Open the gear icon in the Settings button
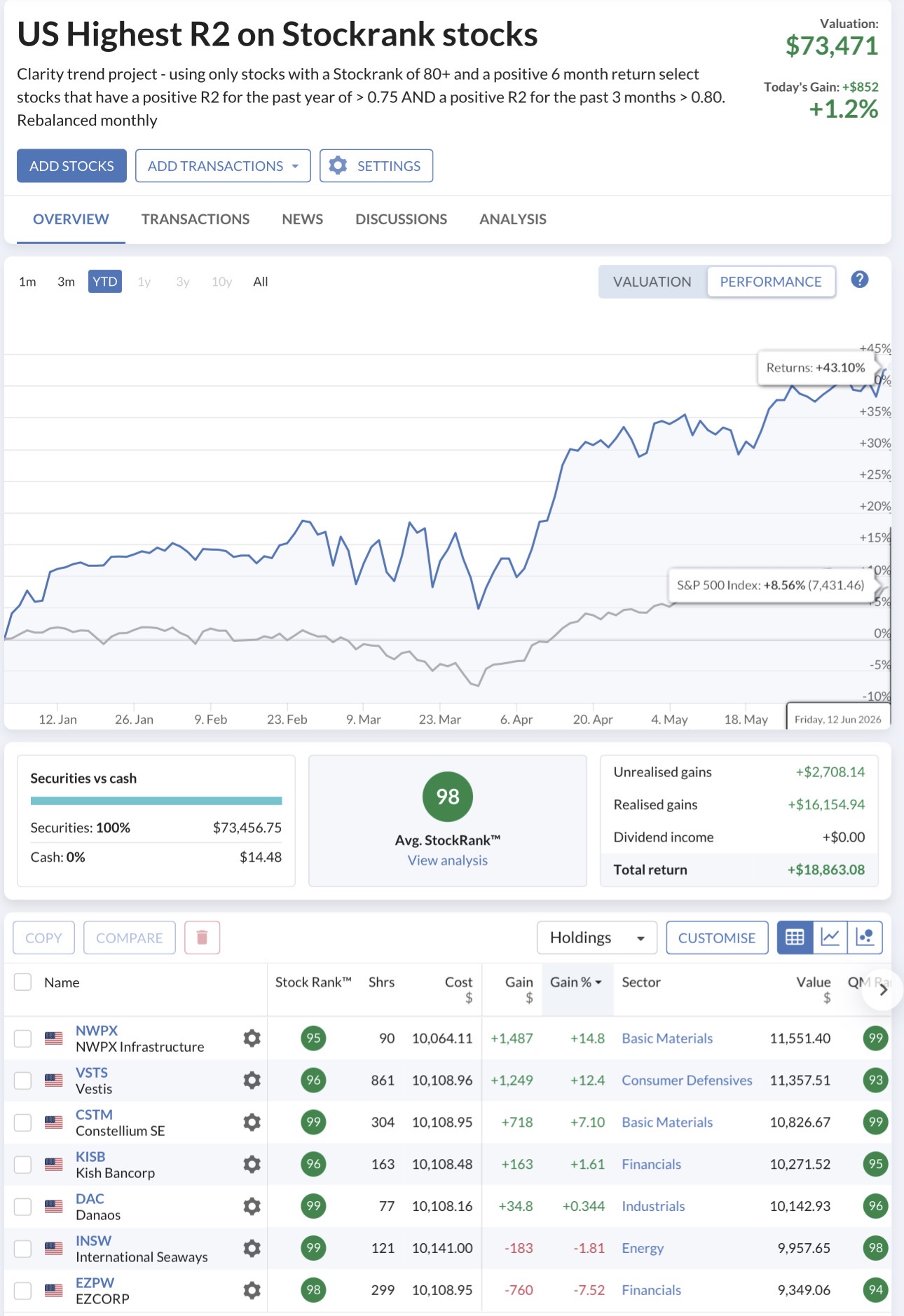This screenshot has width=904, height=1316. point(338,165)
